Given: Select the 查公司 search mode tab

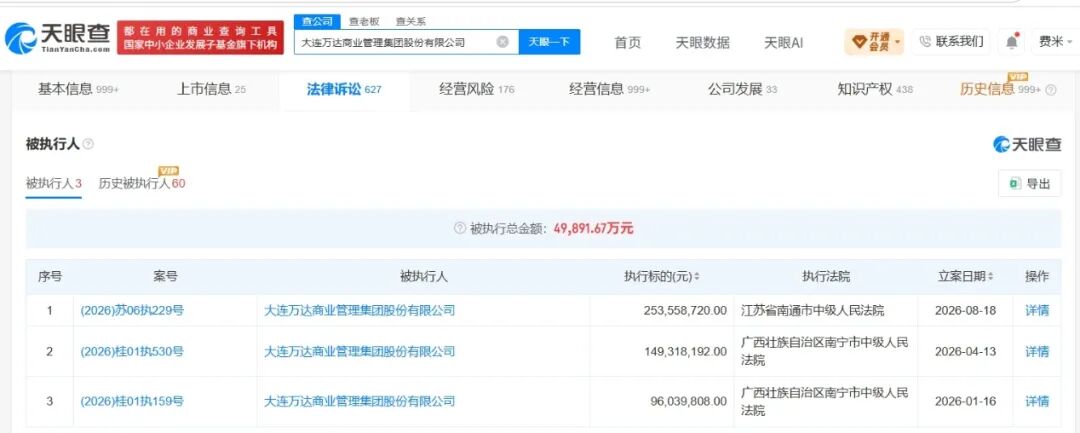Looking at the screenshot, I should pyautogui.click(x=317, y=21).
